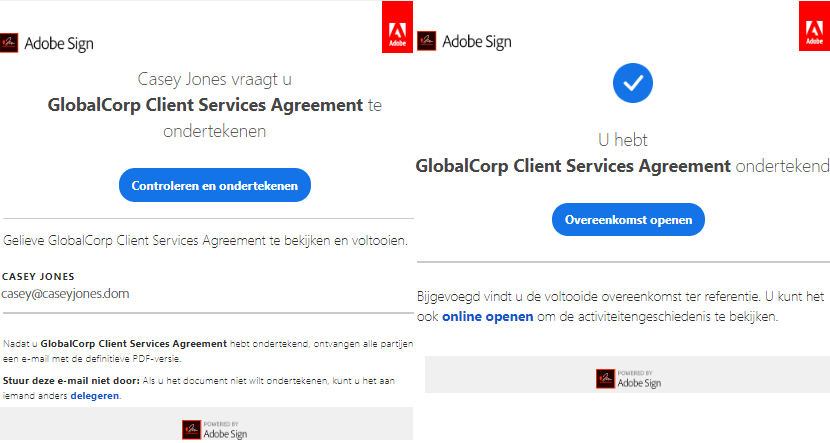Image resolution: width=830 pixels, height=443 pixels.
Task: Click the sender name CASEY JONES
Action: pyautogui.click(x=39, y=276)
